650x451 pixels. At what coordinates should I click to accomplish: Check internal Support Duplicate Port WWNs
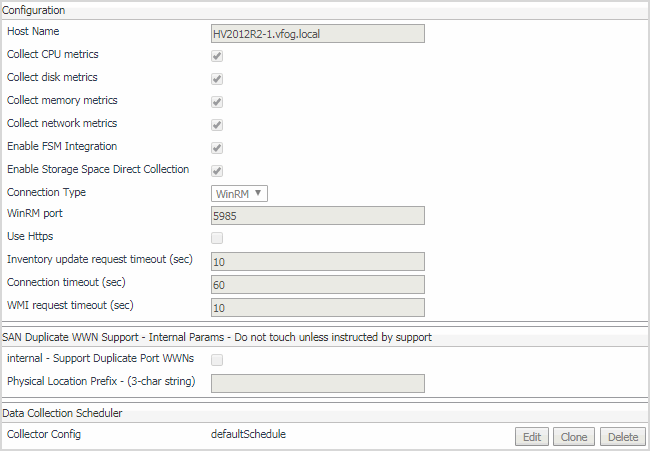(x=217, y=360)
